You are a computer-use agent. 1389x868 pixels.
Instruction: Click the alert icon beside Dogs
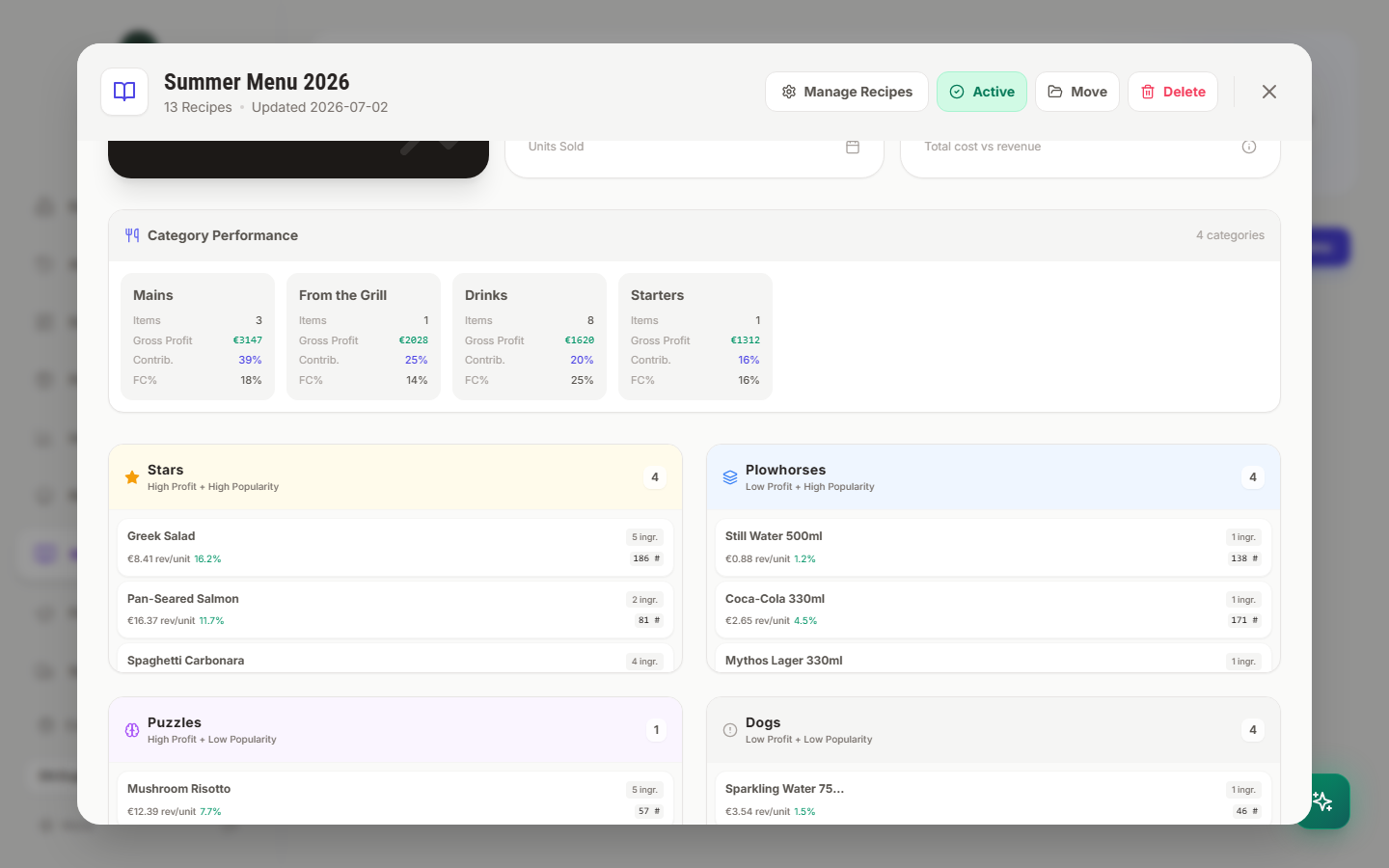click(x=730, y=730)
